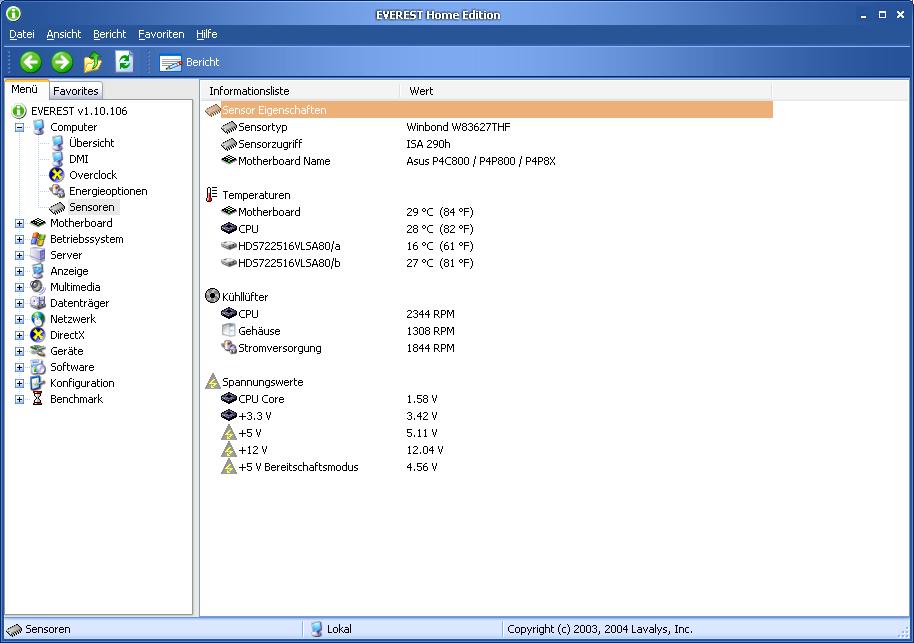Click the Betriebssystem Windows flag icon
Image resolution: width=914 pixels, height=643 pixels.
pyautogui.click(x=38, y=239)
